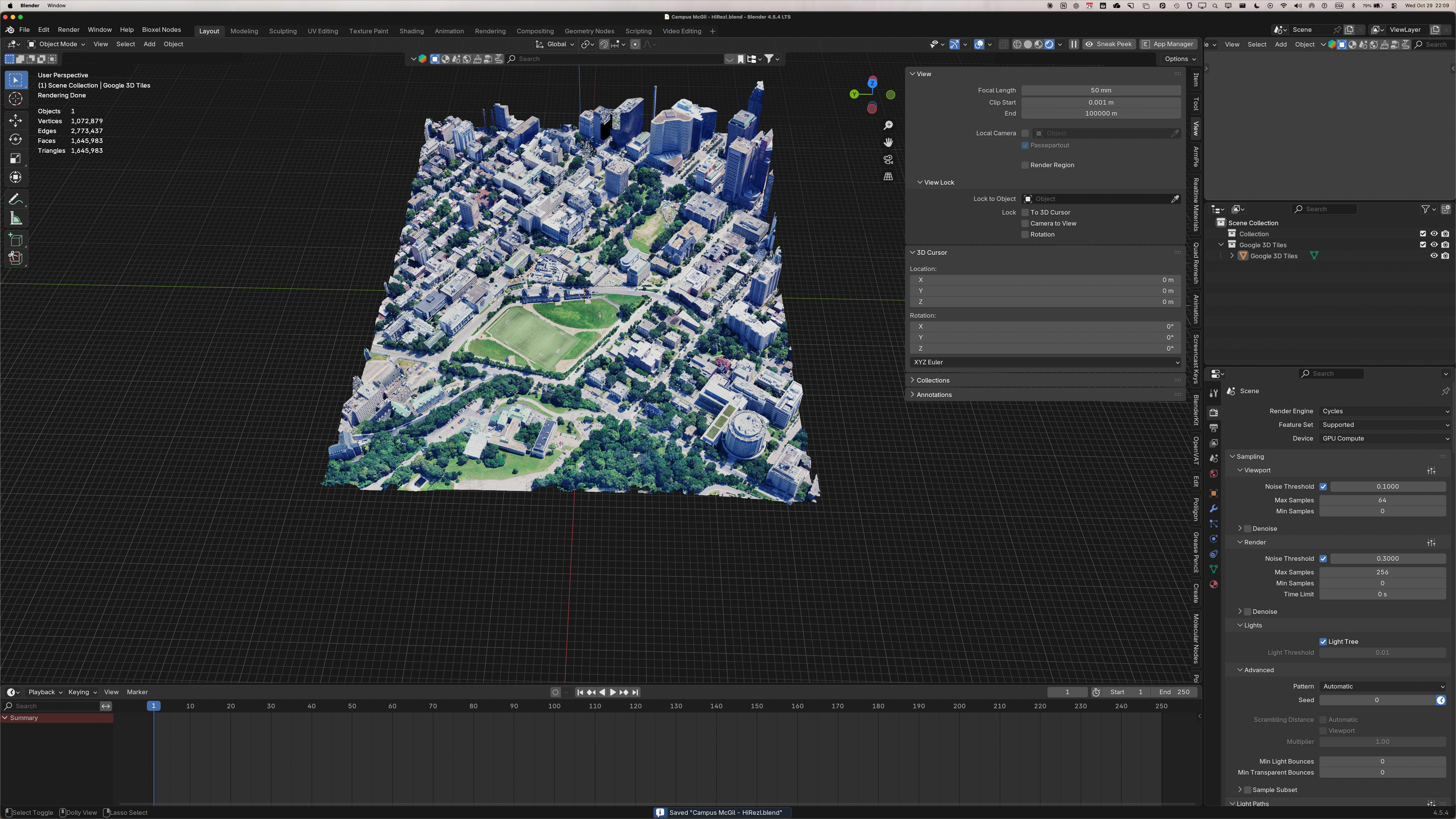
Task: Enable Lock To 3D Cursor checkbox
Action: tap(1025, 212)
